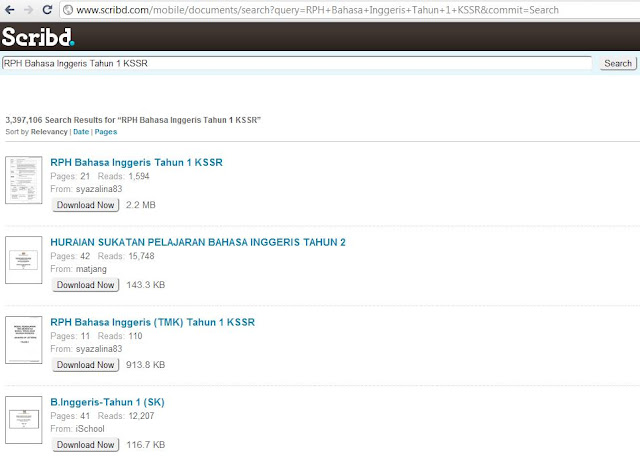Click 'Reads: 1,594' text
640x458 pixels.
[123, 176]
